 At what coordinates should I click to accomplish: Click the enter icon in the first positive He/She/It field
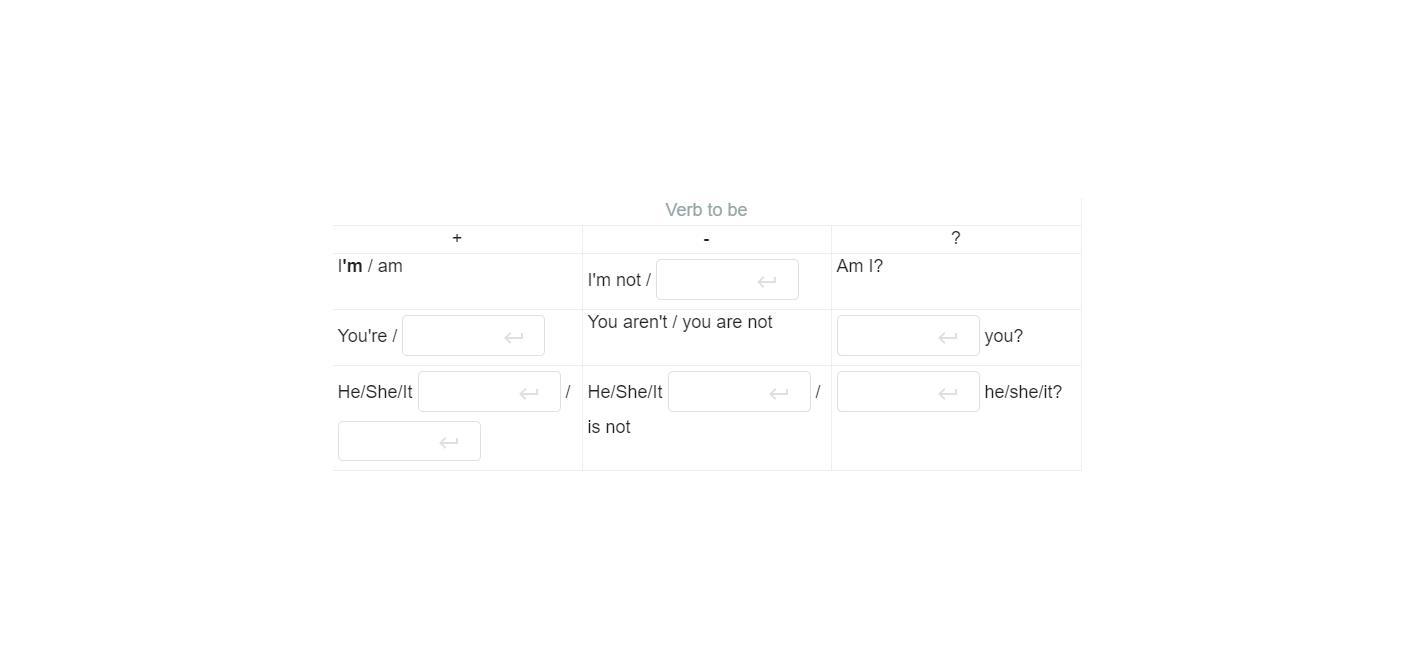[528, 393]
